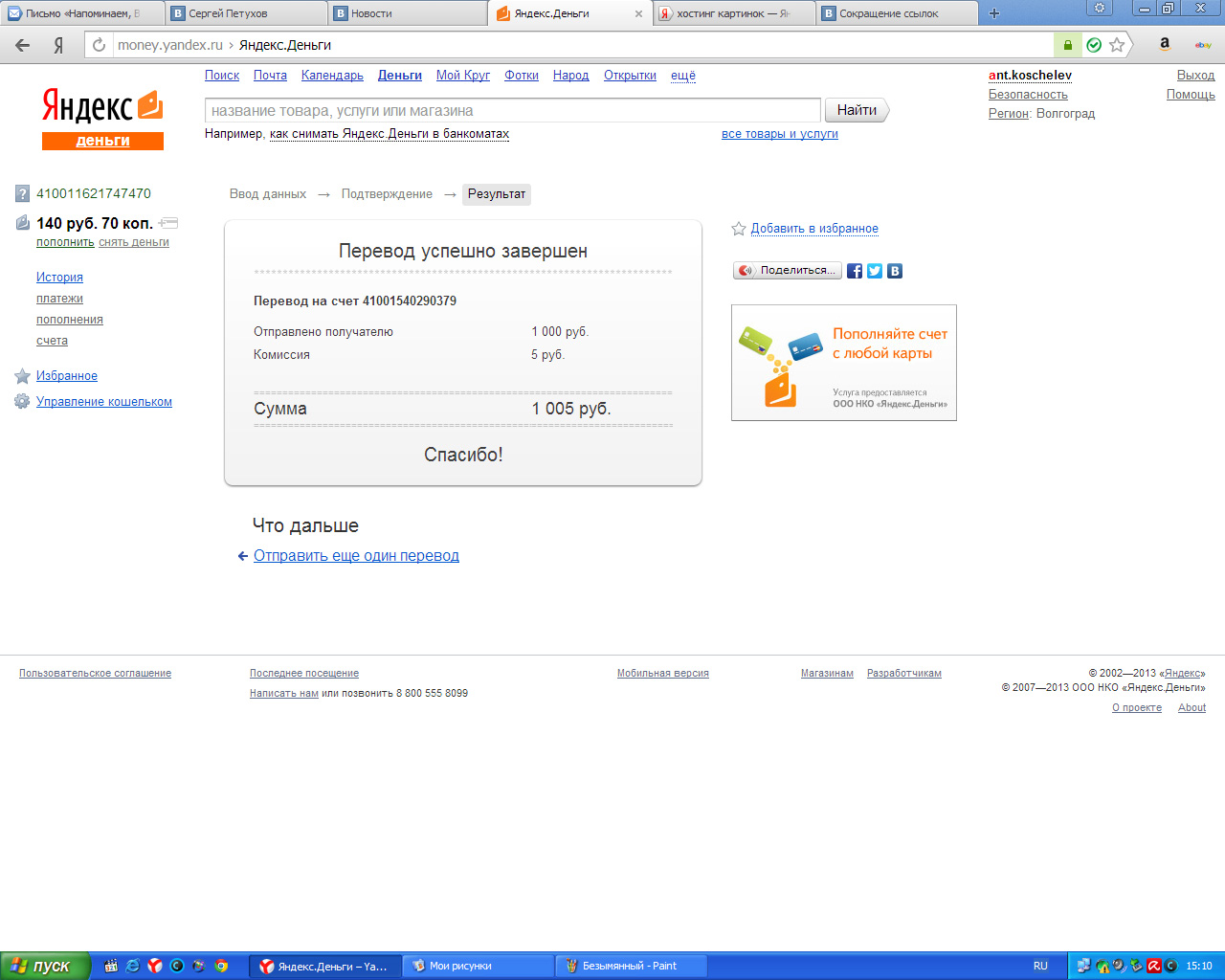Launch Chrome from the quick launch bar
Screen dimensions: 1225x980
click(221, 966)
